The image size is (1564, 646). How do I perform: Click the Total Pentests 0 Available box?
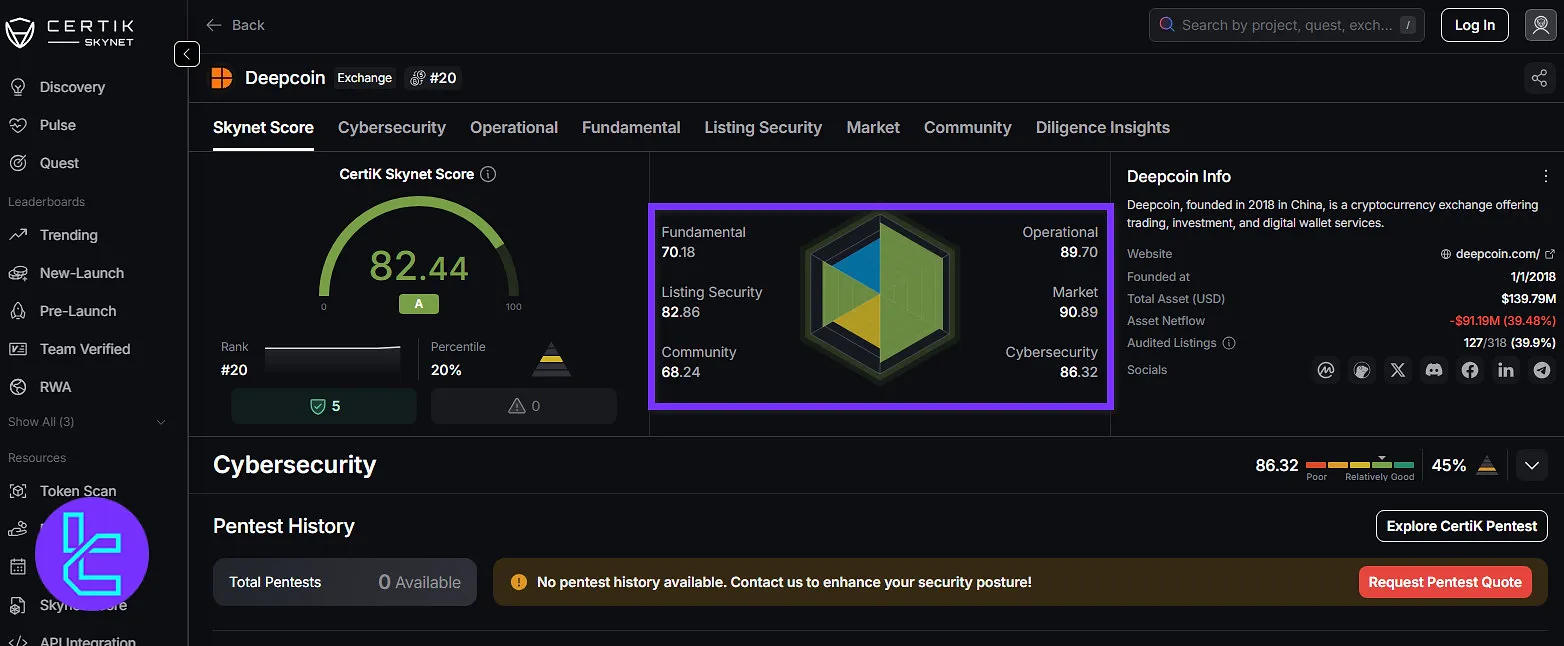[345, 582]
